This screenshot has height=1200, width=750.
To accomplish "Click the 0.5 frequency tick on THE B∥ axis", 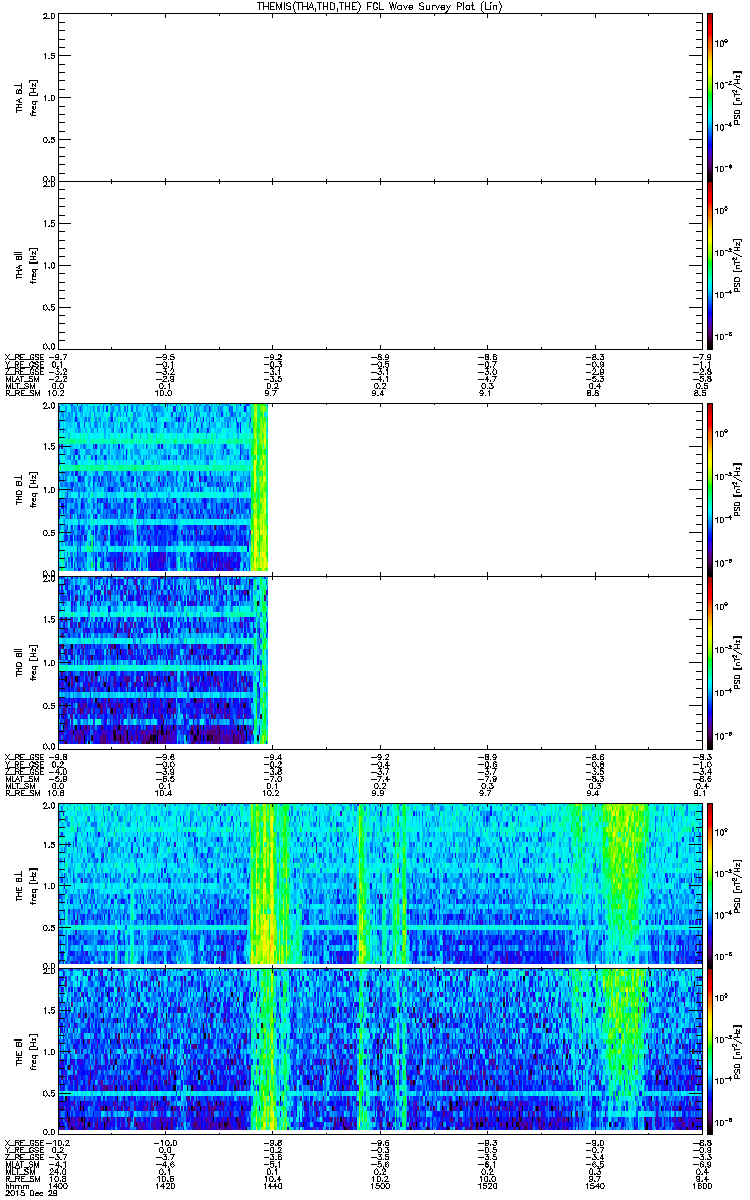I will click(49, 1092).
